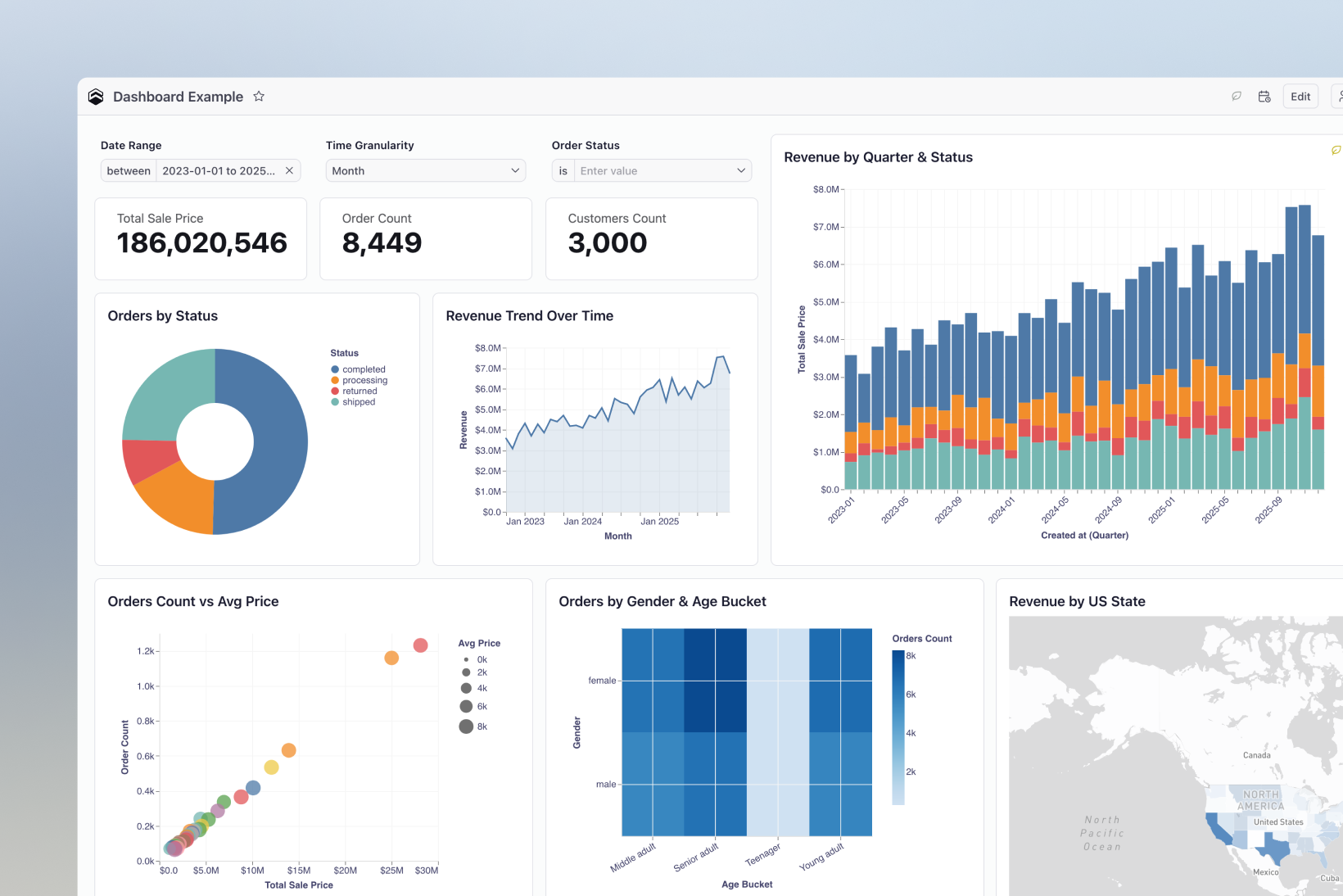Click the 0k dot in Avg Price legend
The width and height of the screenshot is (1343, 896).
[466, 659]
